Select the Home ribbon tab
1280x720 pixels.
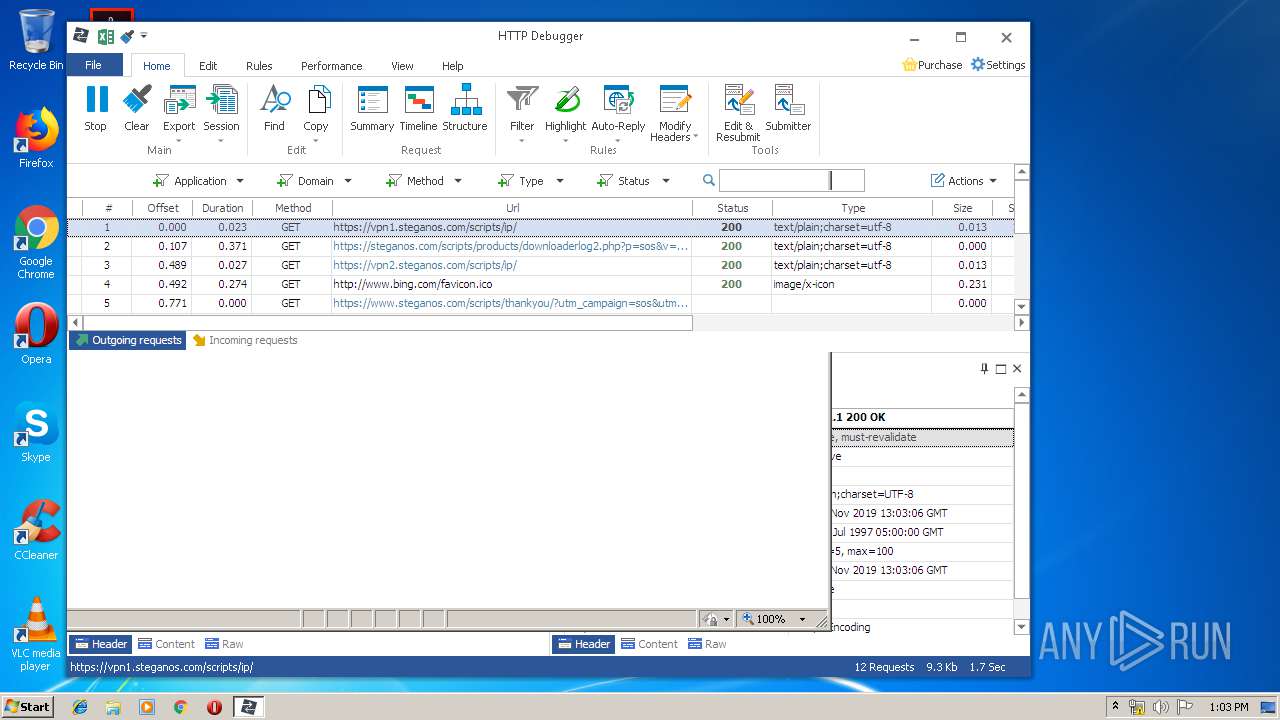(x=157, y=66)
